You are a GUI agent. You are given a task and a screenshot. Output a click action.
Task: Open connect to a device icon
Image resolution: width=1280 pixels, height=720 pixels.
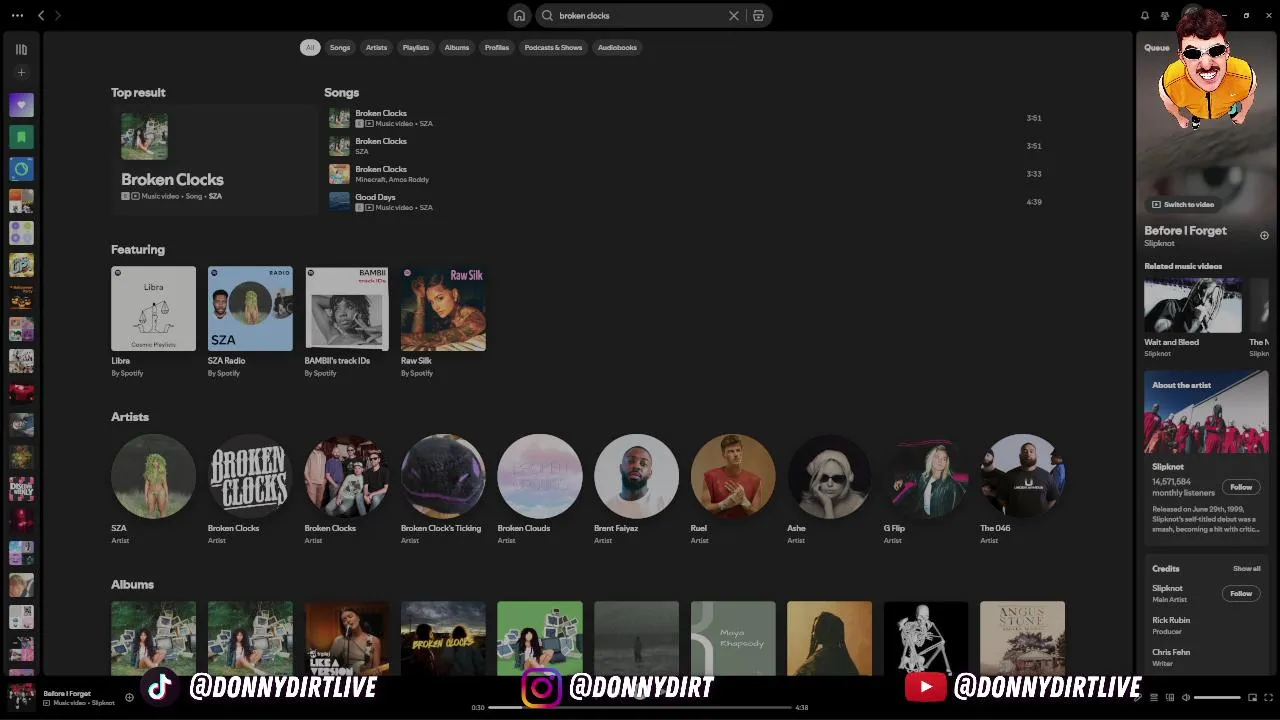pyautogui.click(x=1169, y=697)
